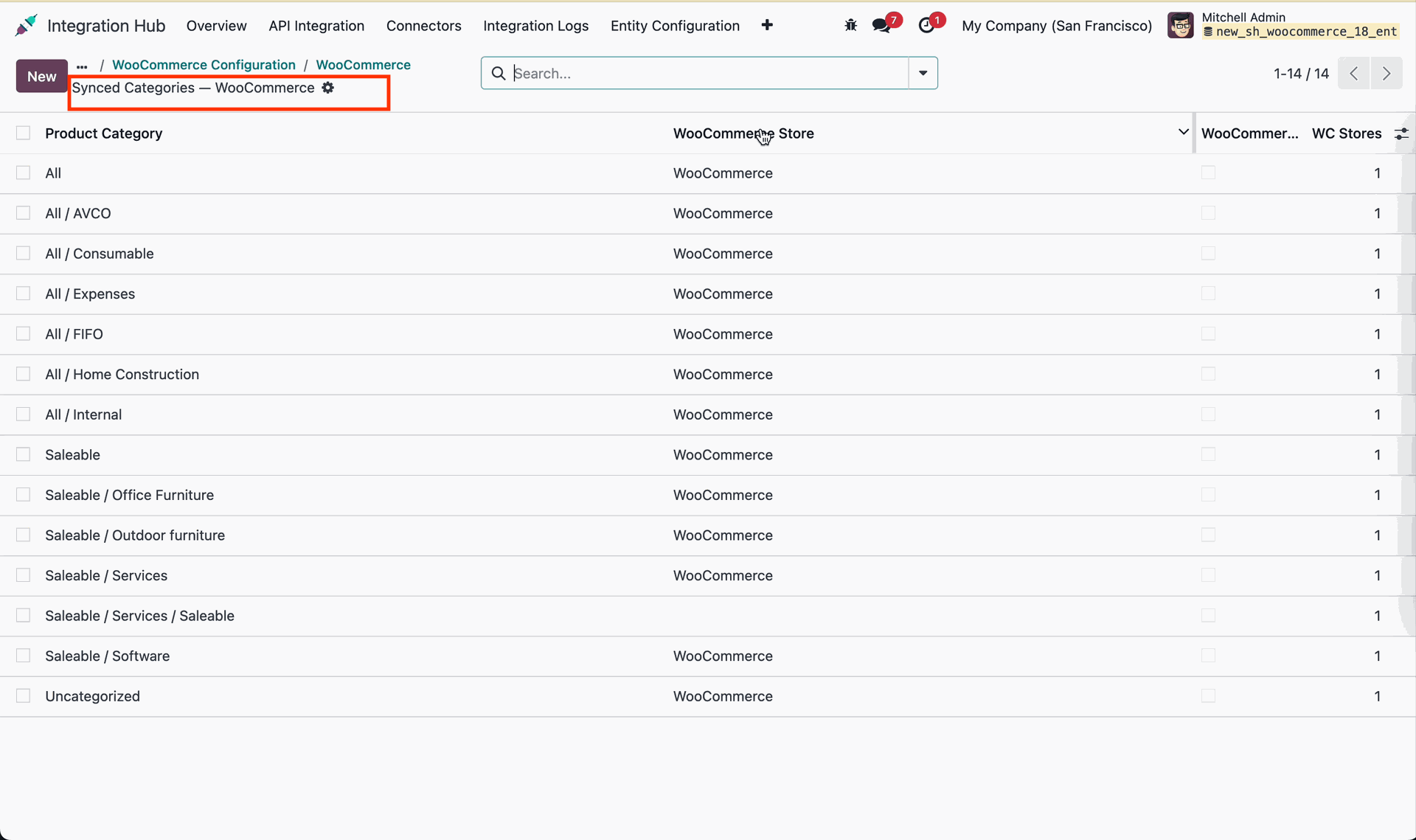Click the search magnifier icon
1416x840 pixels.
[499, 73]
